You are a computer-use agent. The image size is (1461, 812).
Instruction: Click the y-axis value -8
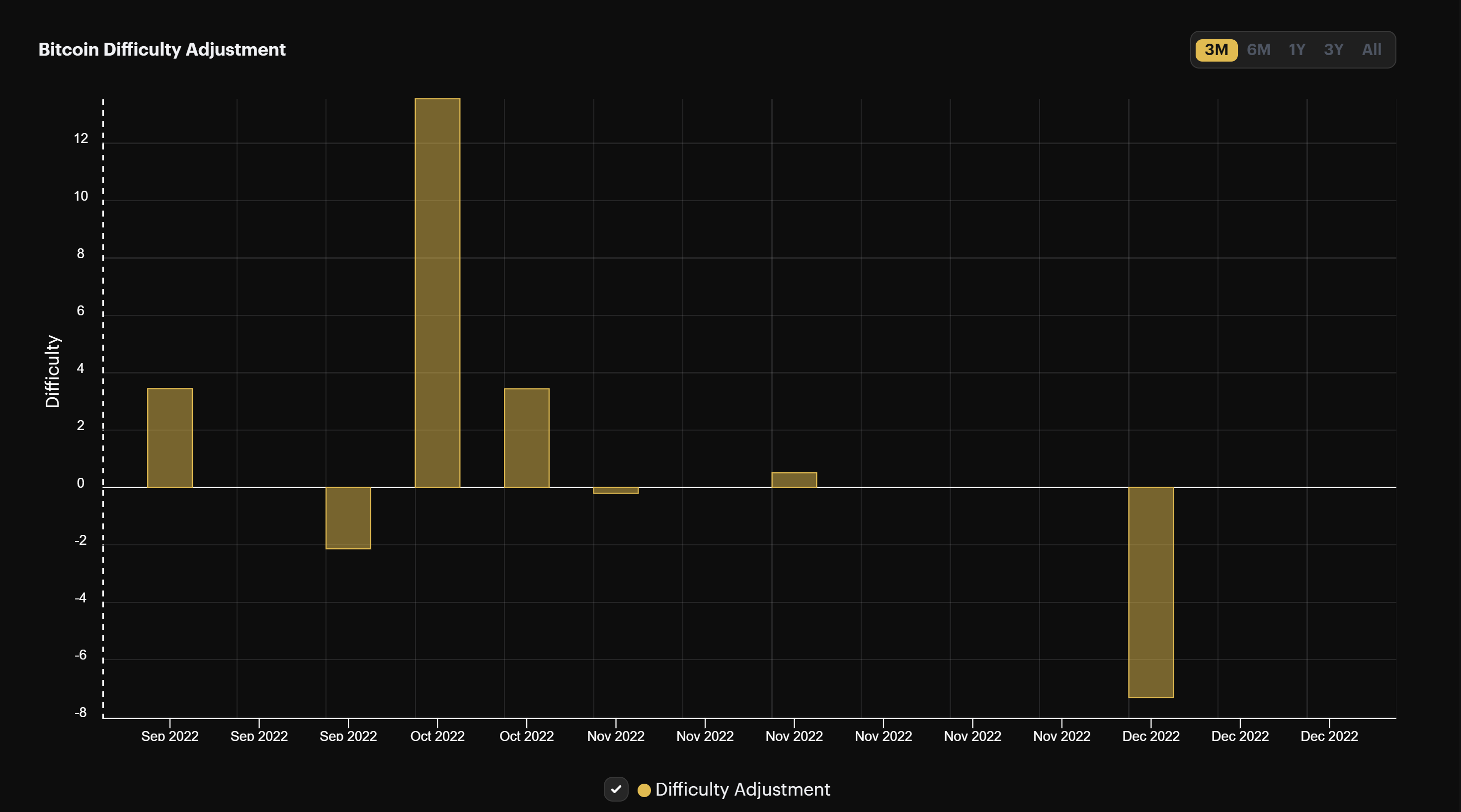point(81,712)
